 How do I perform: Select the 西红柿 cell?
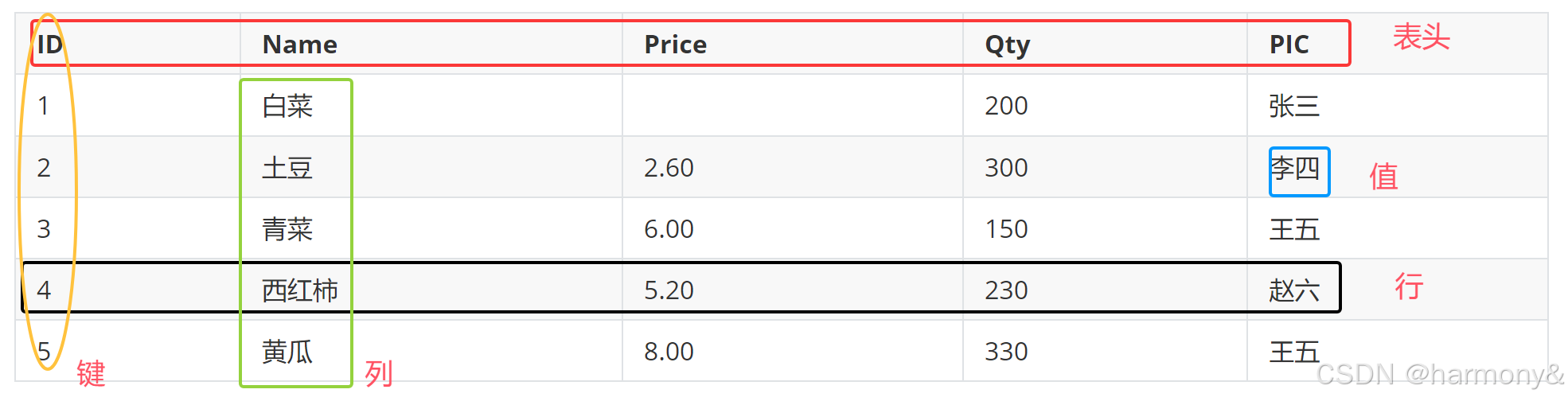[300, 290]
